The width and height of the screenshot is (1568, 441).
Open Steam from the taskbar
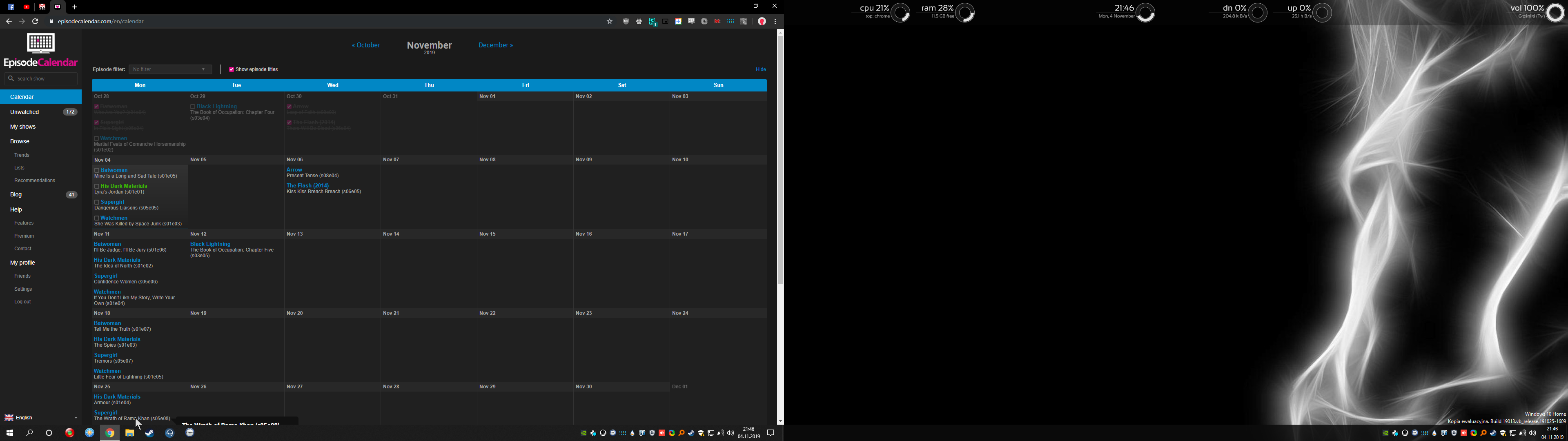click(150, 433)
